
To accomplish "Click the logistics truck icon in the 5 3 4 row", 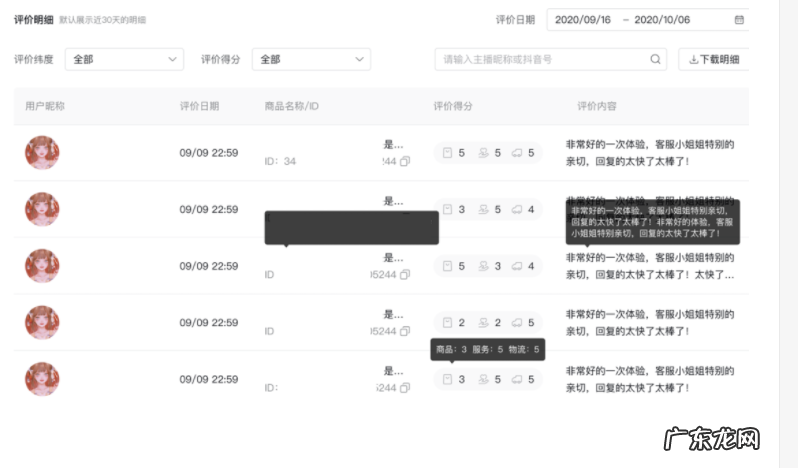I will 517,266.
